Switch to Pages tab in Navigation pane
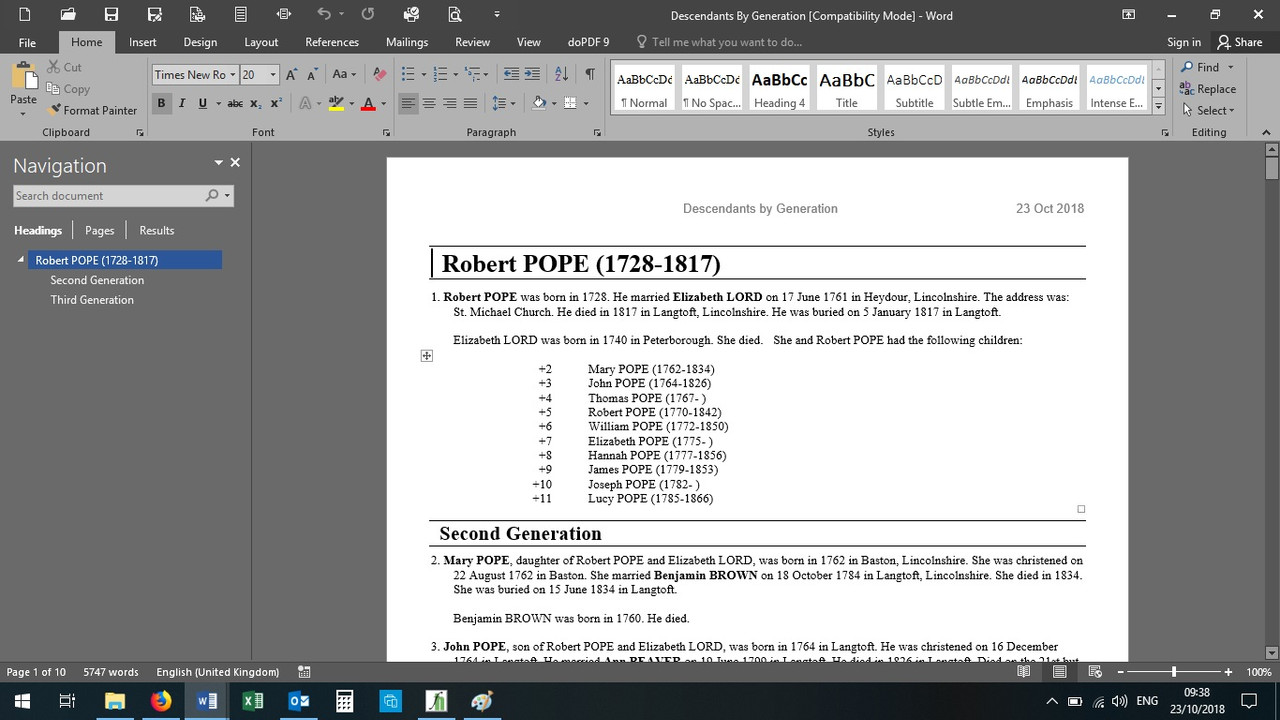Image resolution: width=1280 pixels, height=720 pixels. point(99,230)
